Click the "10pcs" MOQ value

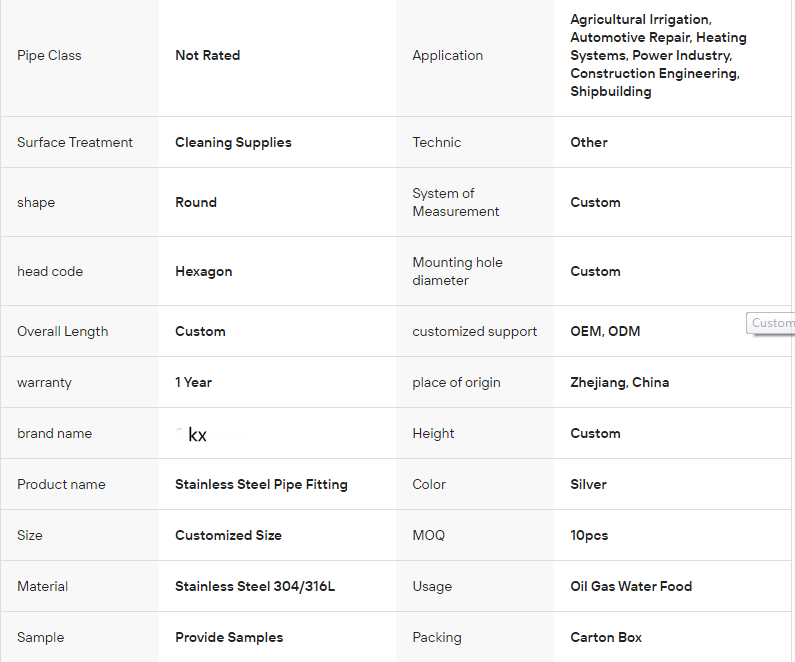(x=589, y=536)
